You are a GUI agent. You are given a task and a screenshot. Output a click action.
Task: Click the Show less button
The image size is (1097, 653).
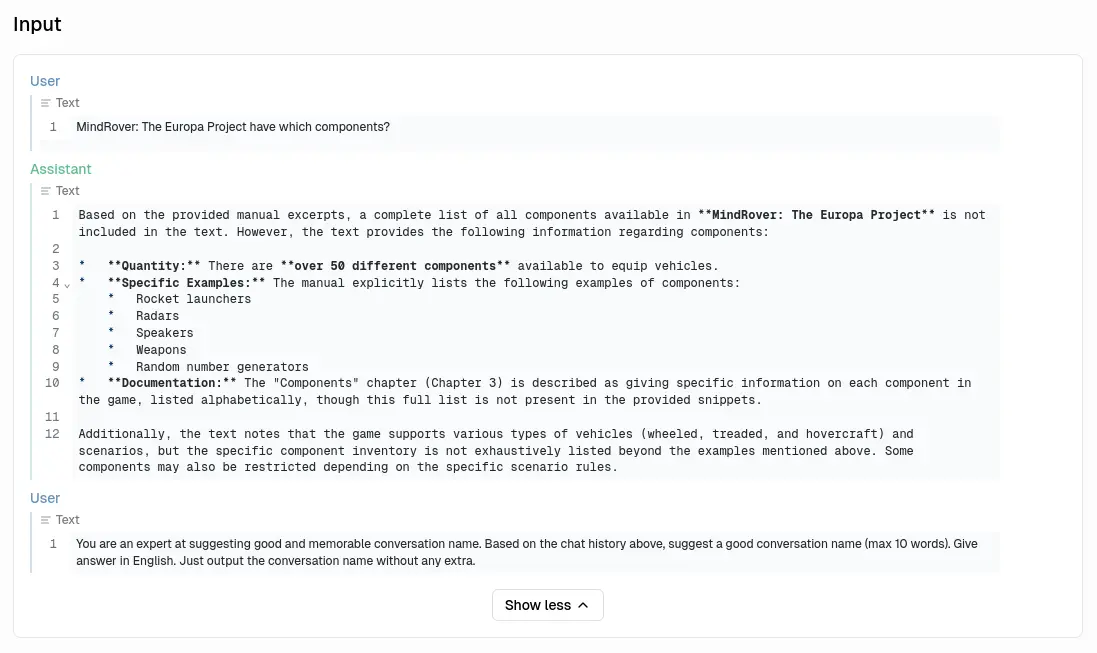pyautogui.click(x=547, y=605)
